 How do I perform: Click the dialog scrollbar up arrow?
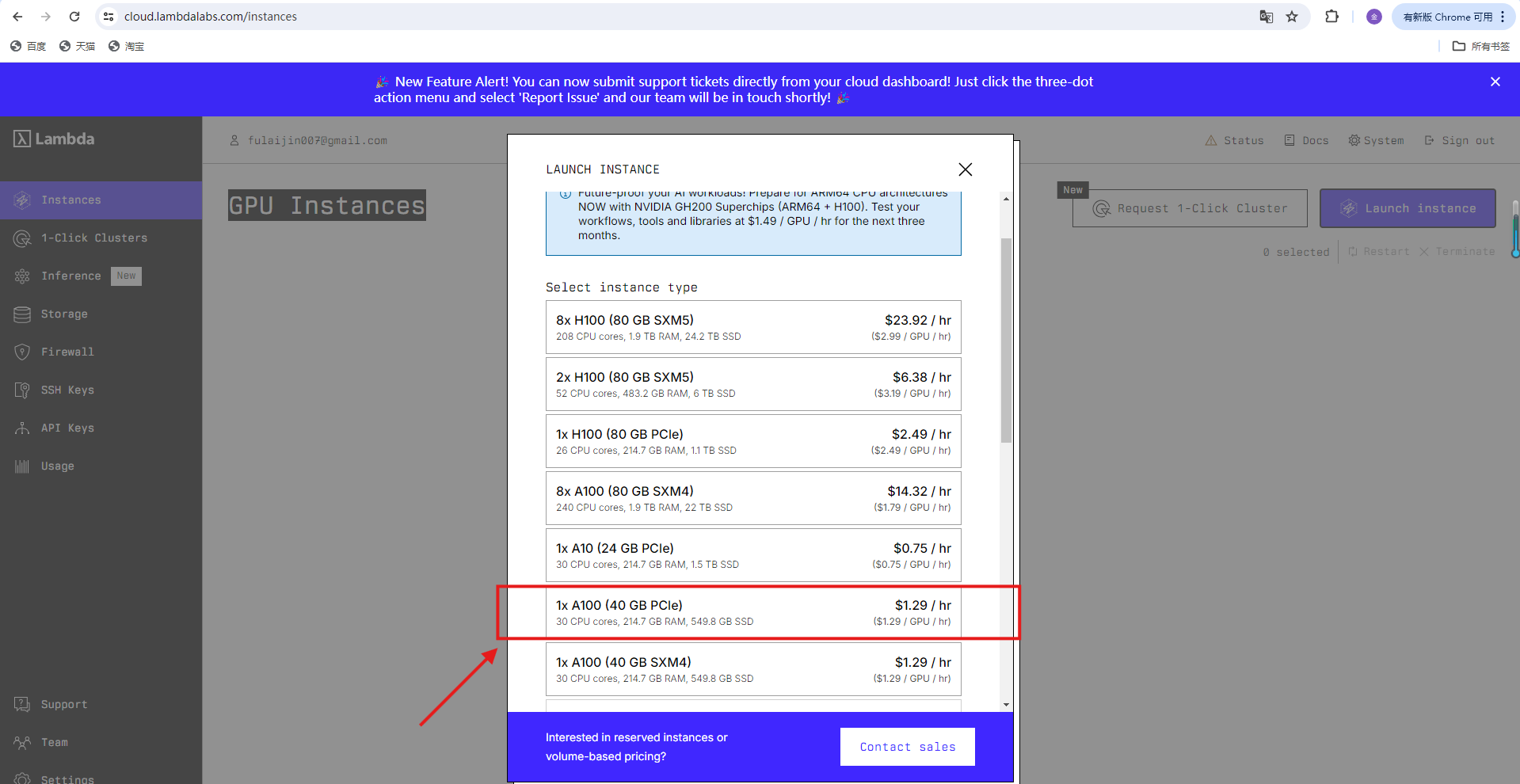tap(1006, 199)
